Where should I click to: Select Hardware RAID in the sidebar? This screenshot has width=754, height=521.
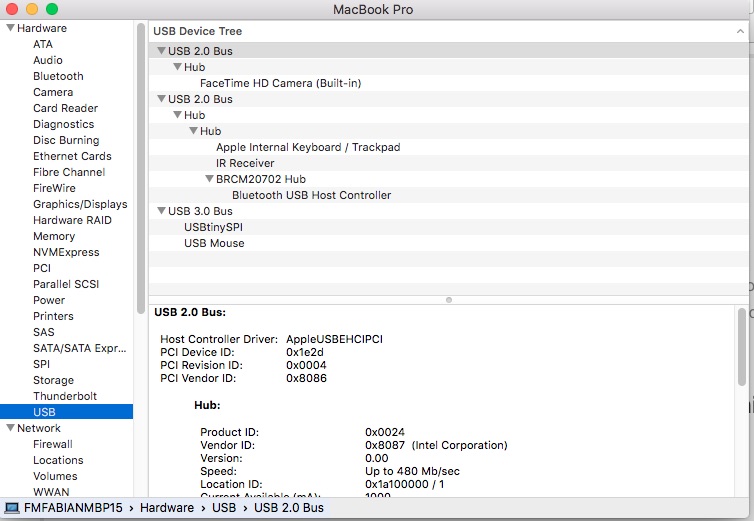tap(72, 220)
